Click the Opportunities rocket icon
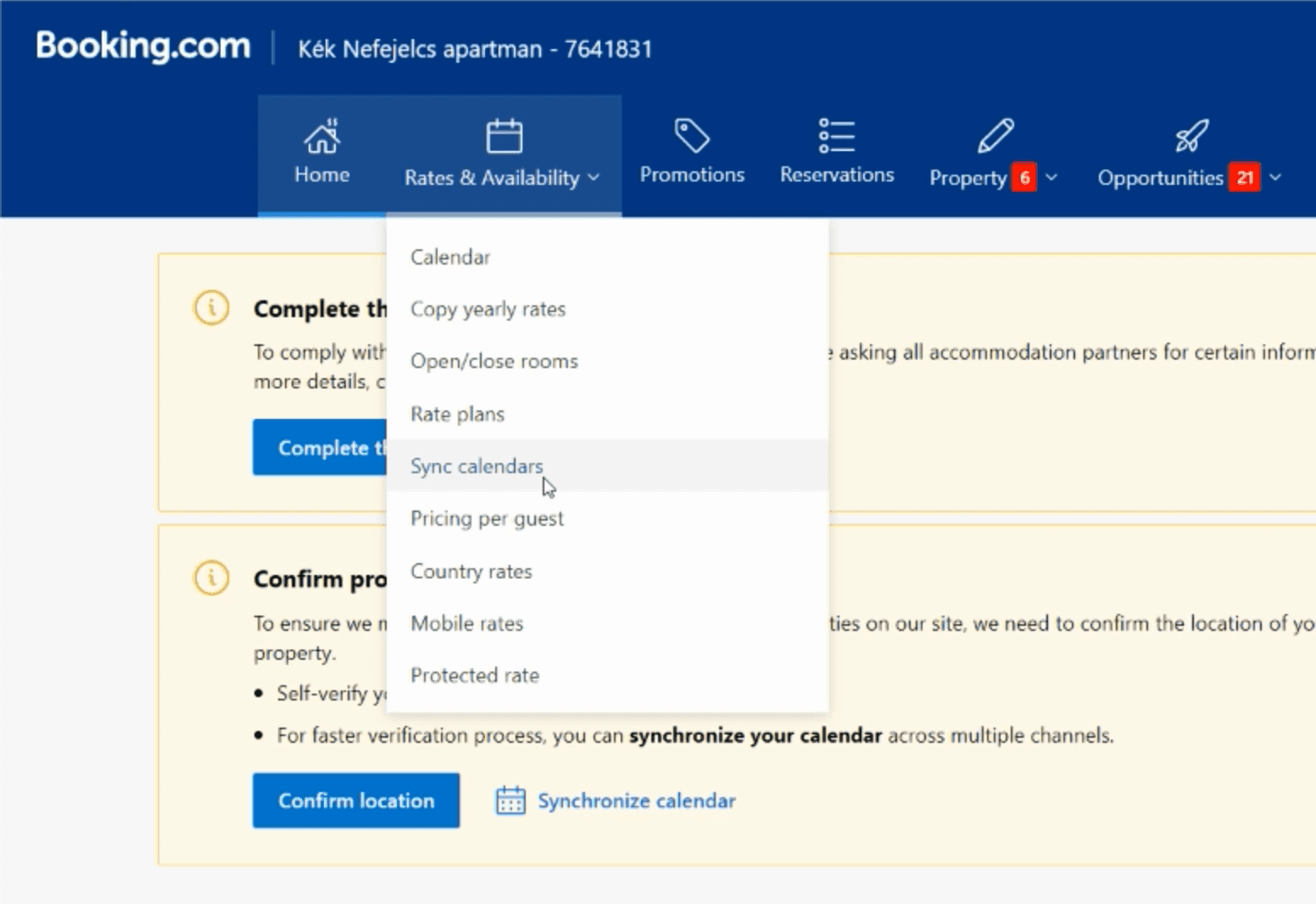The height and width of the screenshot is (904, 1316). coord(1191,136)
